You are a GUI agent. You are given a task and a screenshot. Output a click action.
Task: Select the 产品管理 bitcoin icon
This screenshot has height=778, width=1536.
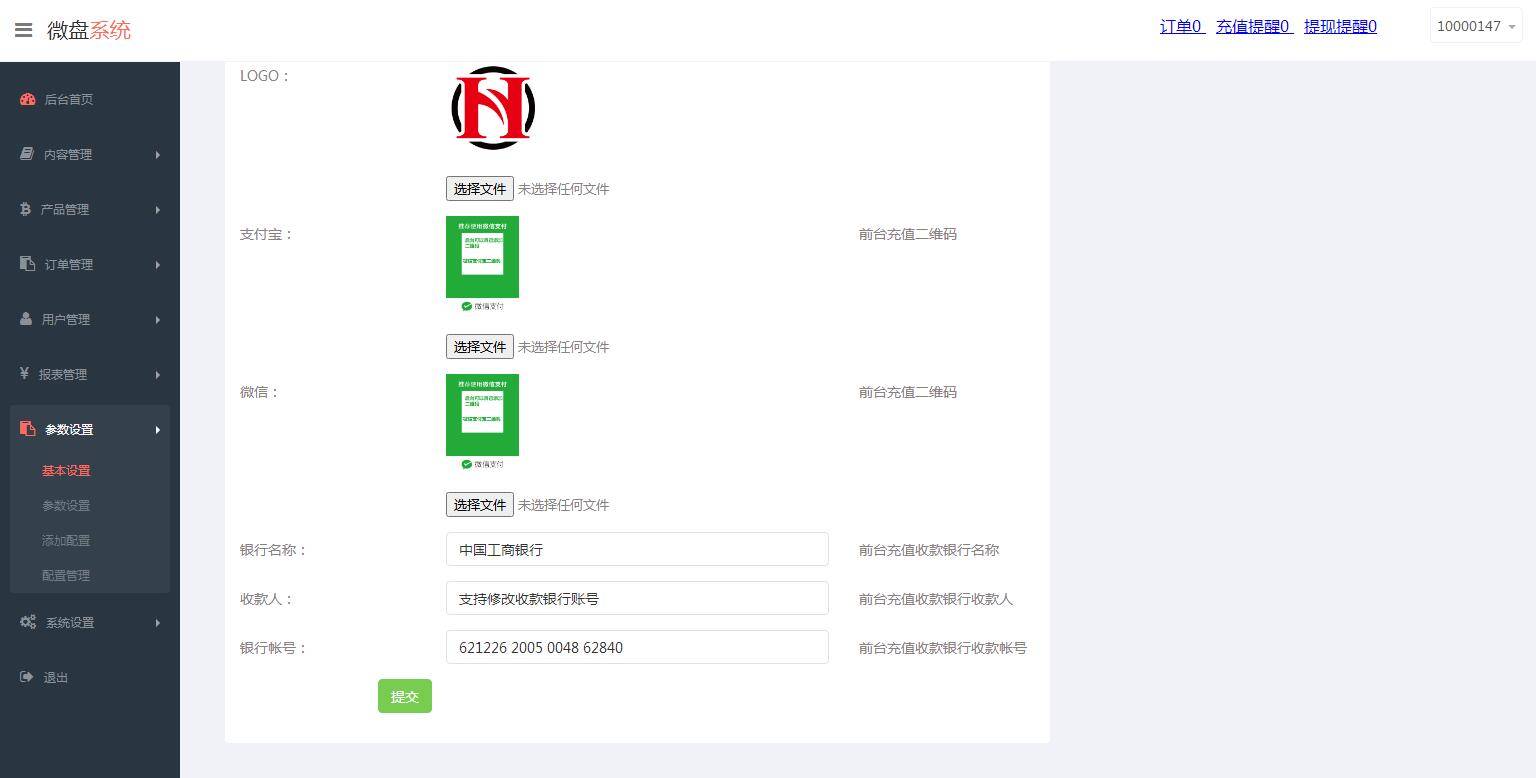(x=27, y=209)
